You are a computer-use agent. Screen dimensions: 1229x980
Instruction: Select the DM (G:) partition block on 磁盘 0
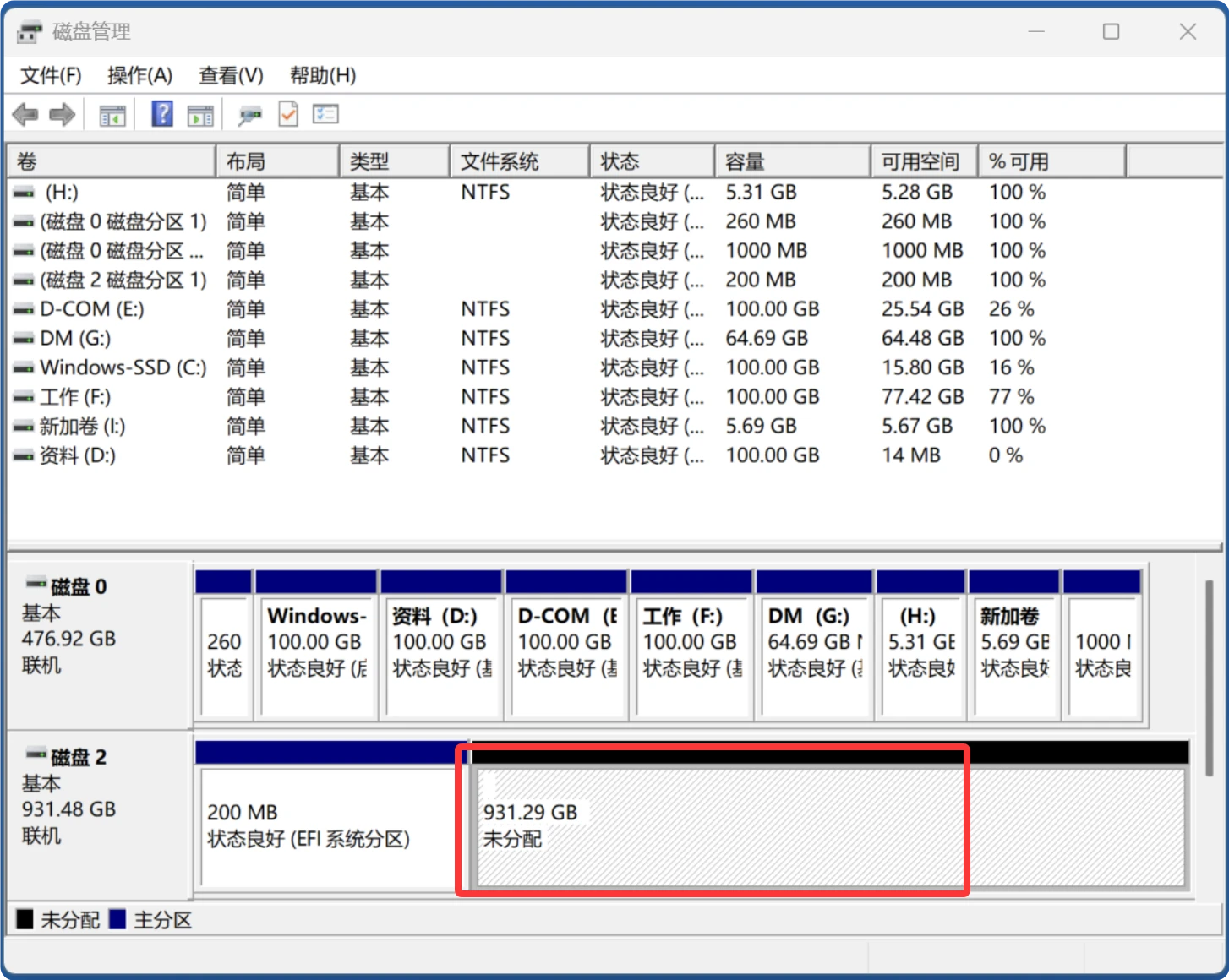click(814, 645)
